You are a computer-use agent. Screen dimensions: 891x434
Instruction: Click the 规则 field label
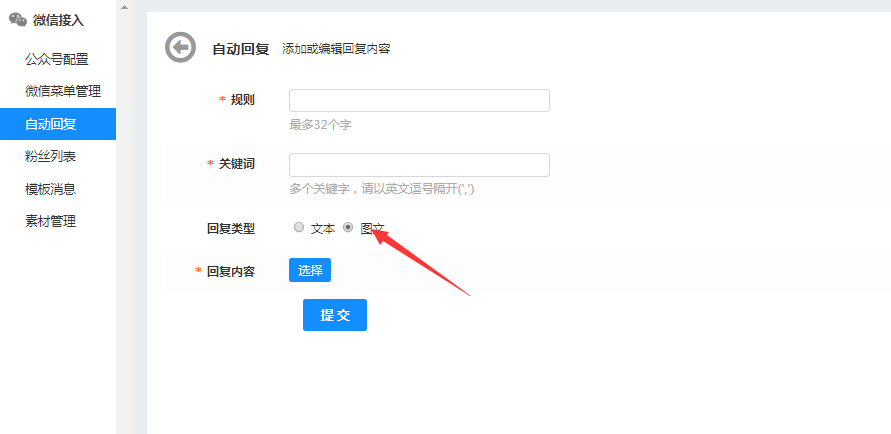242,100
